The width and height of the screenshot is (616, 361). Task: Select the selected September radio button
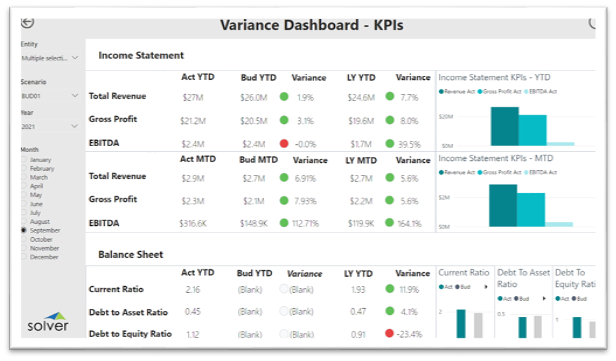tap(24, 230)
